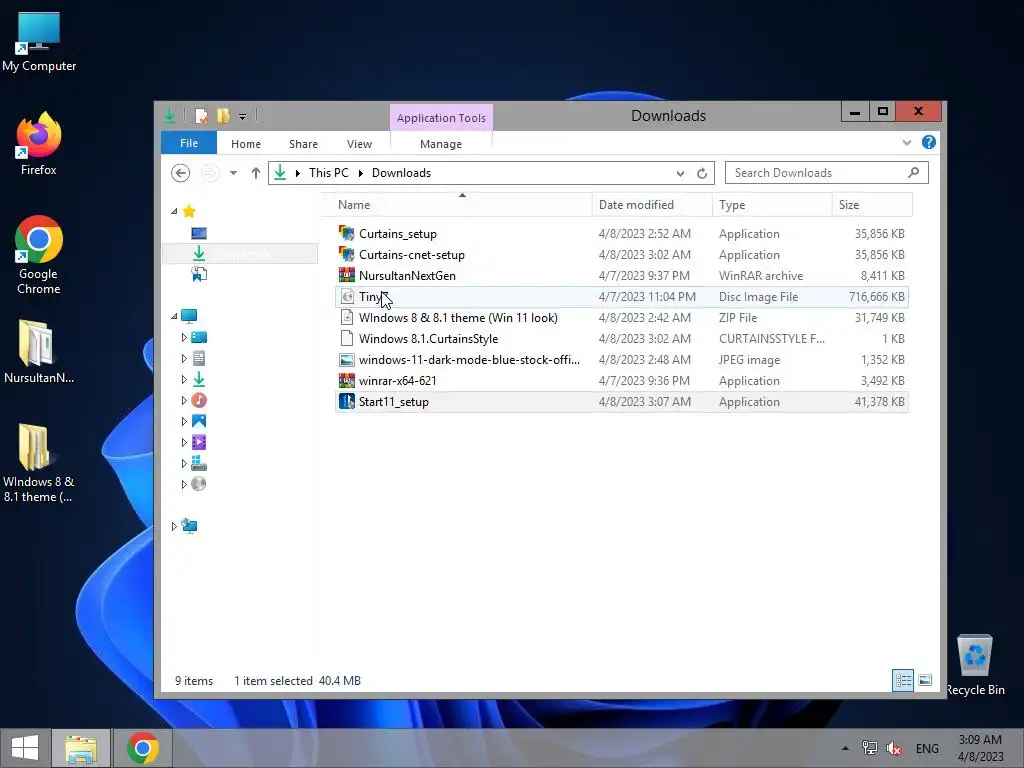This screenshot has height=768, width=1024.
Task: Click the Properties icon in the quick access toolbar
Action: 201,116
